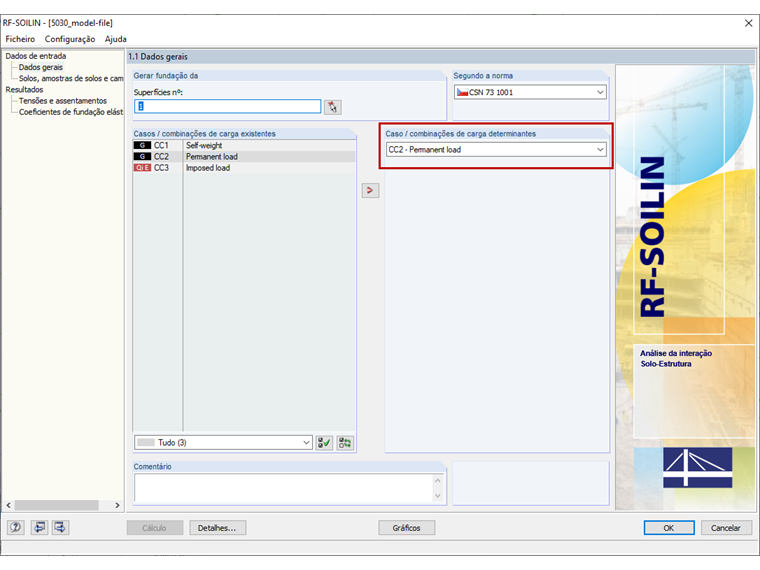Screen dimensions: 760x570
Task: Select Dados gerais in the navigator tree
Action: [41, 67]
